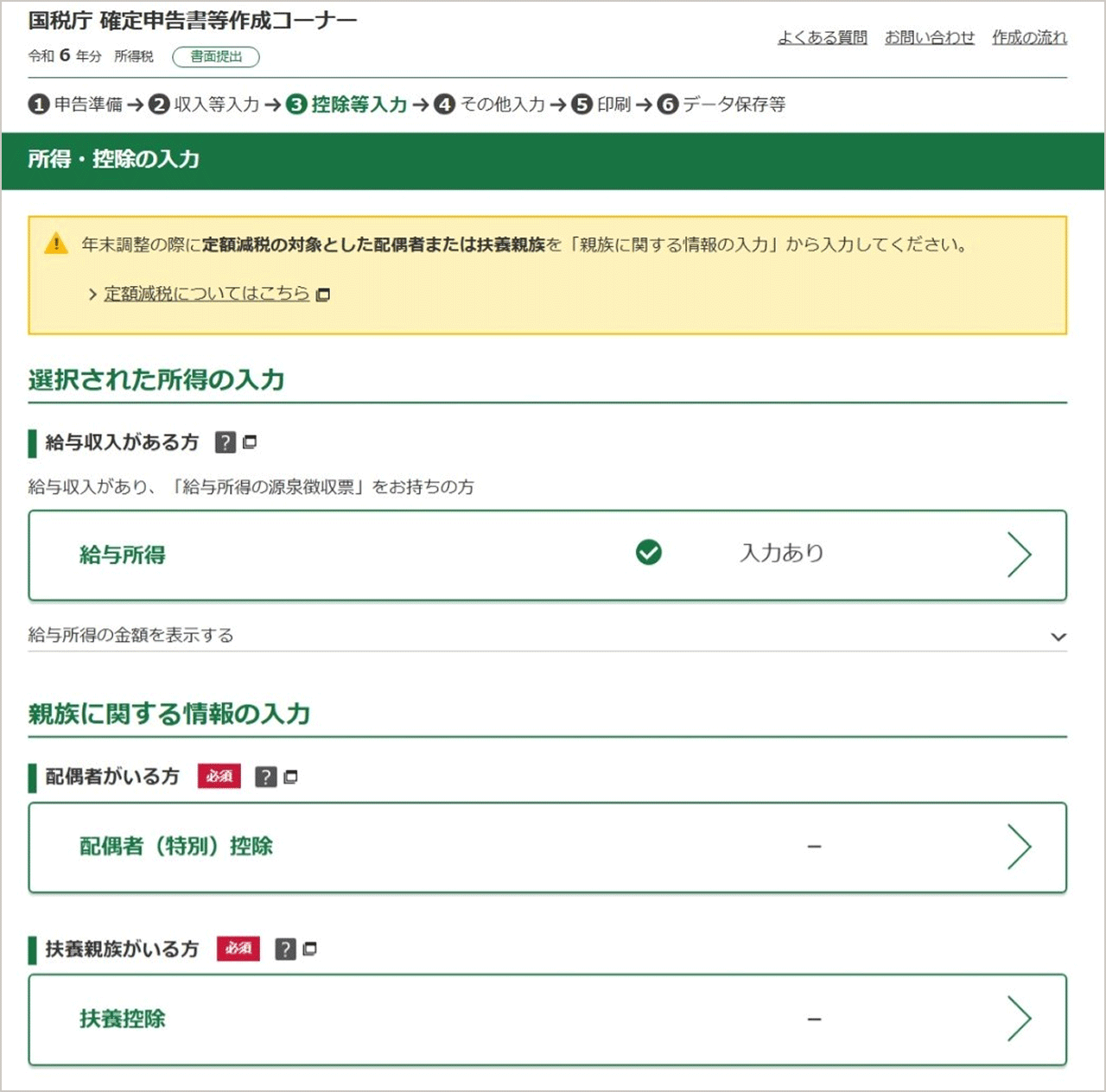The image size is (1106, 1092).
Task: Click the 必須 badge next to 配偶者がいる方
Action: pyautogui.click(x=219, y=777)
